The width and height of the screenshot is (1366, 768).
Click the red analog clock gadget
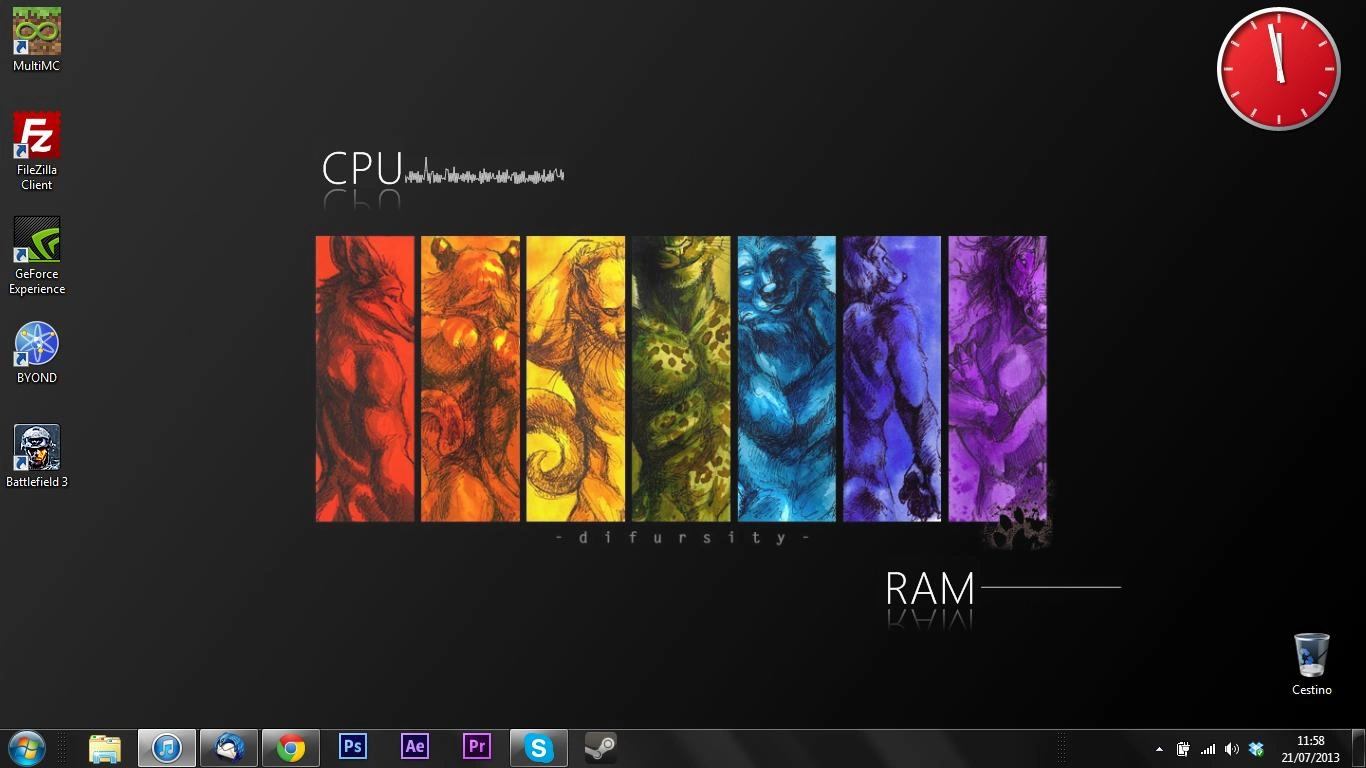pos(1278,69)
